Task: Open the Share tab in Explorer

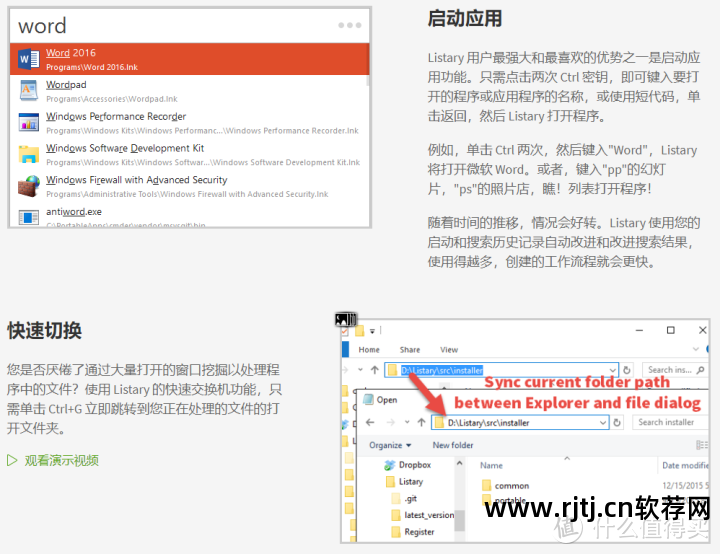Action: point(410,350)
